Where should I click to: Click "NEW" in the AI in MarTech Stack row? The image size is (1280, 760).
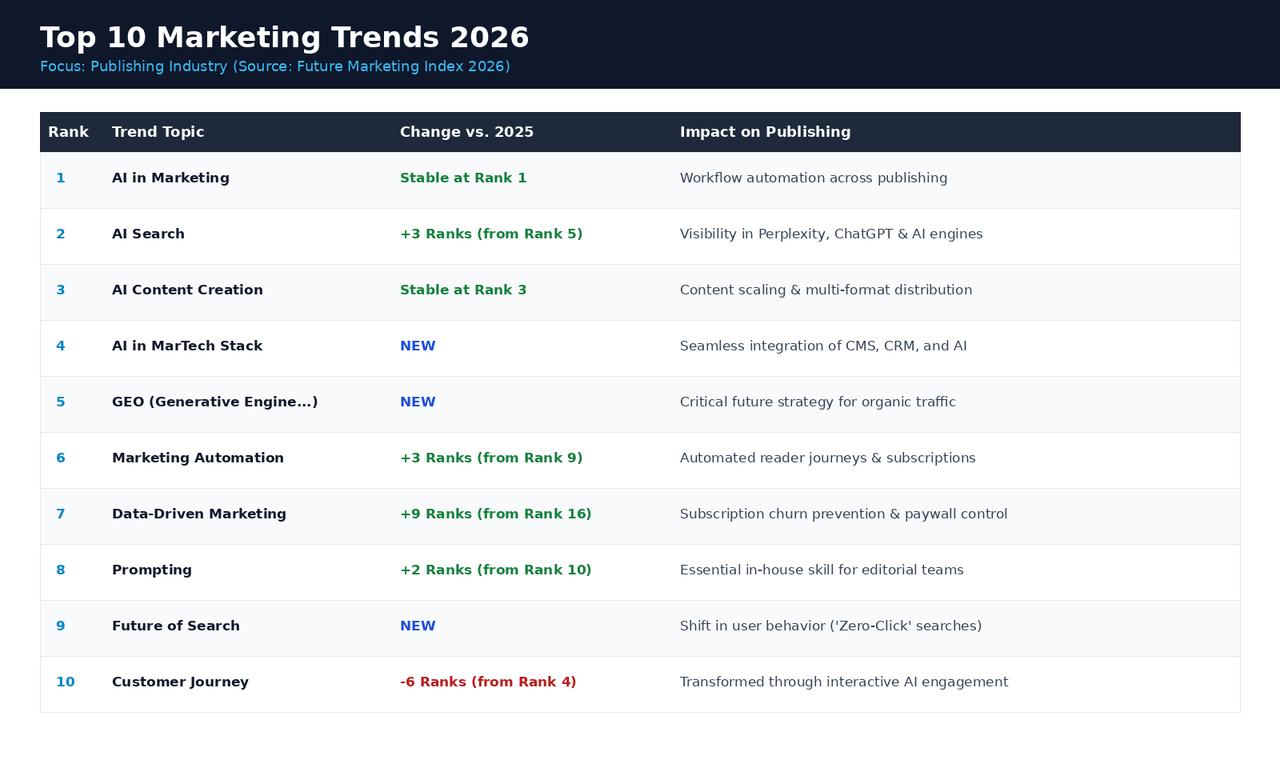[x=418, y=346]
